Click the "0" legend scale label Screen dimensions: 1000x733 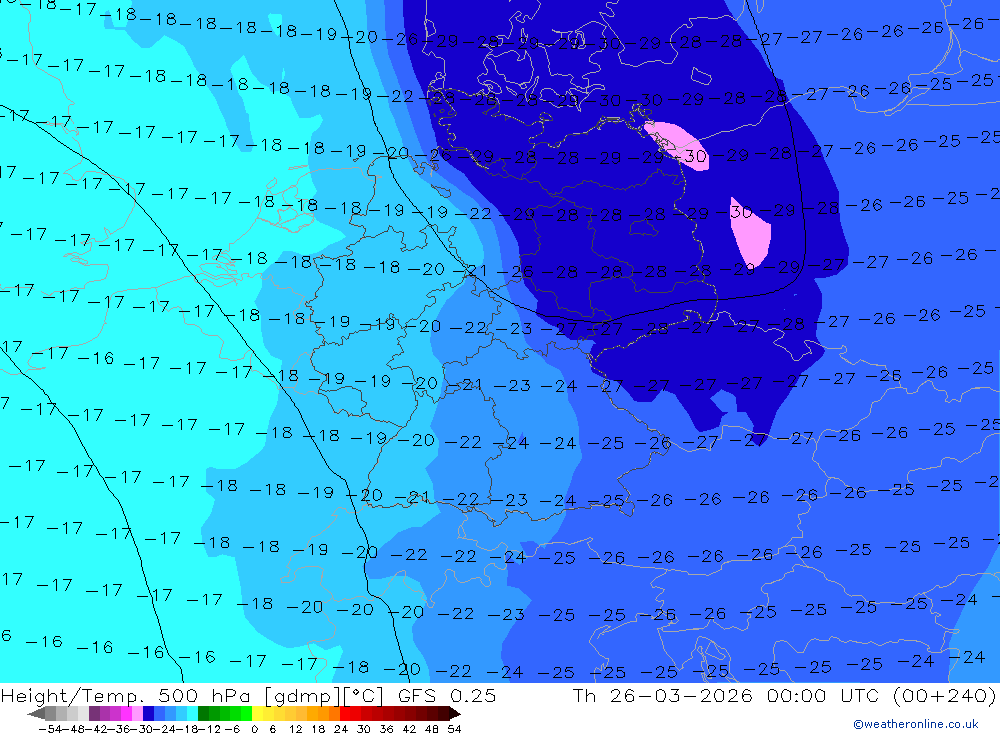254,729
